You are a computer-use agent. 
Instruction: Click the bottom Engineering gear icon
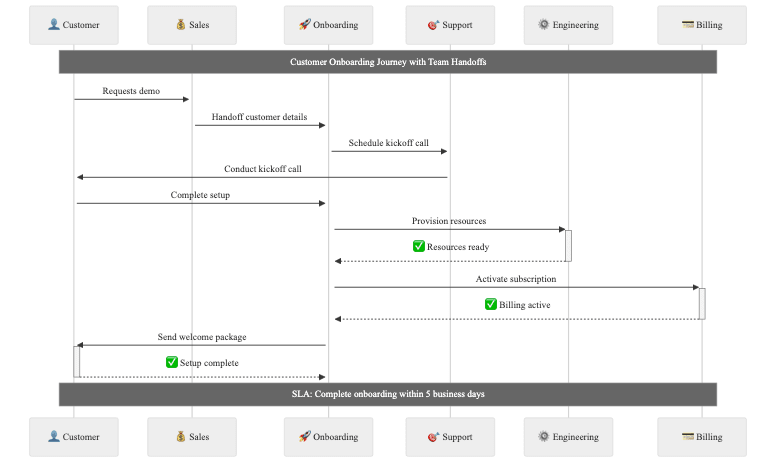543,437
